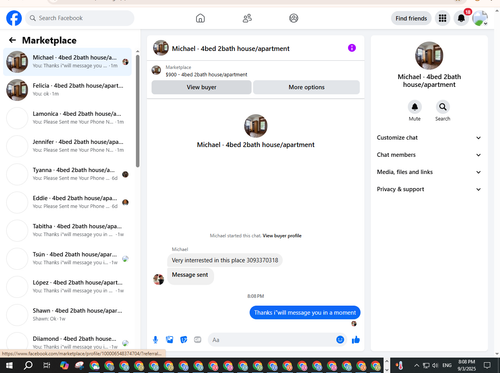Search in conversation magnifier icon
The width and height of the screenshot is (500, 373).
[x=443, y=107]
